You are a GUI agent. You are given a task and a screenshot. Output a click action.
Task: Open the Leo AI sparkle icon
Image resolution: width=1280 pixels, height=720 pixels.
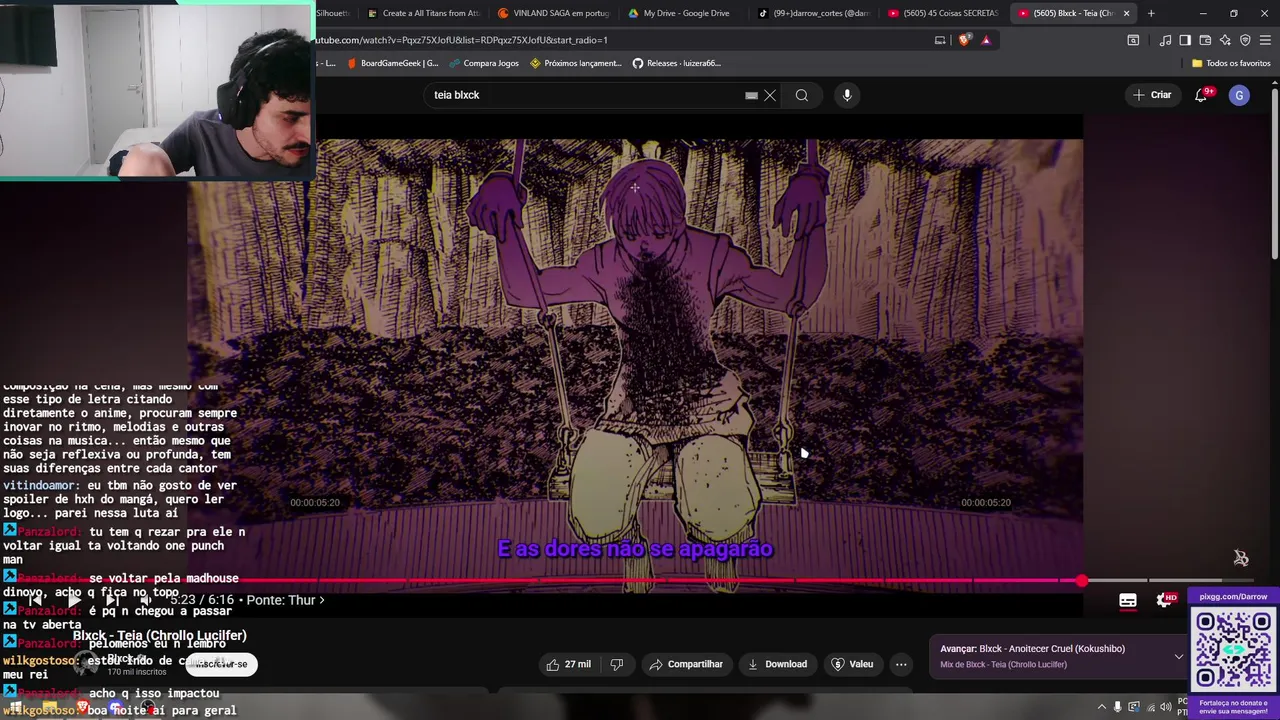coord(1225,40)
